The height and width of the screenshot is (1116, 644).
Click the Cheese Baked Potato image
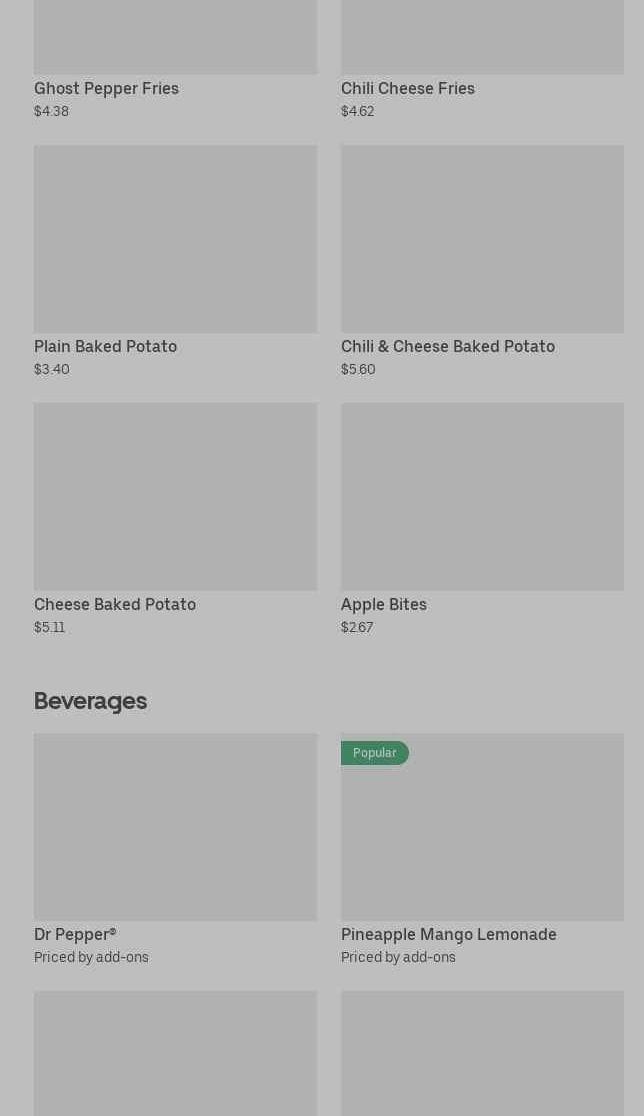tap(175, 497)
